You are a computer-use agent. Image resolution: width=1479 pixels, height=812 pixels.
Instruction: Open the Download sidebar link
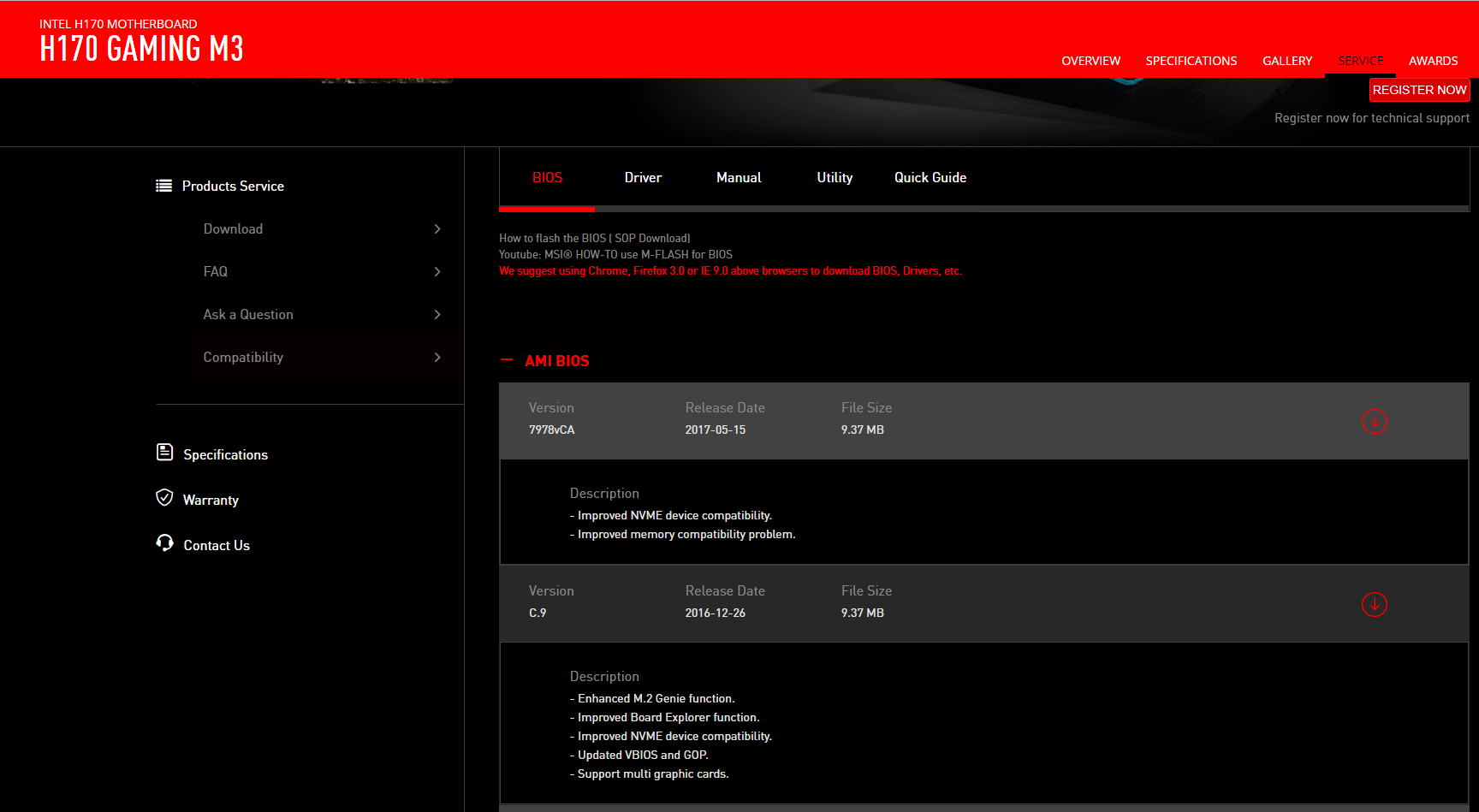coord(233,228)
